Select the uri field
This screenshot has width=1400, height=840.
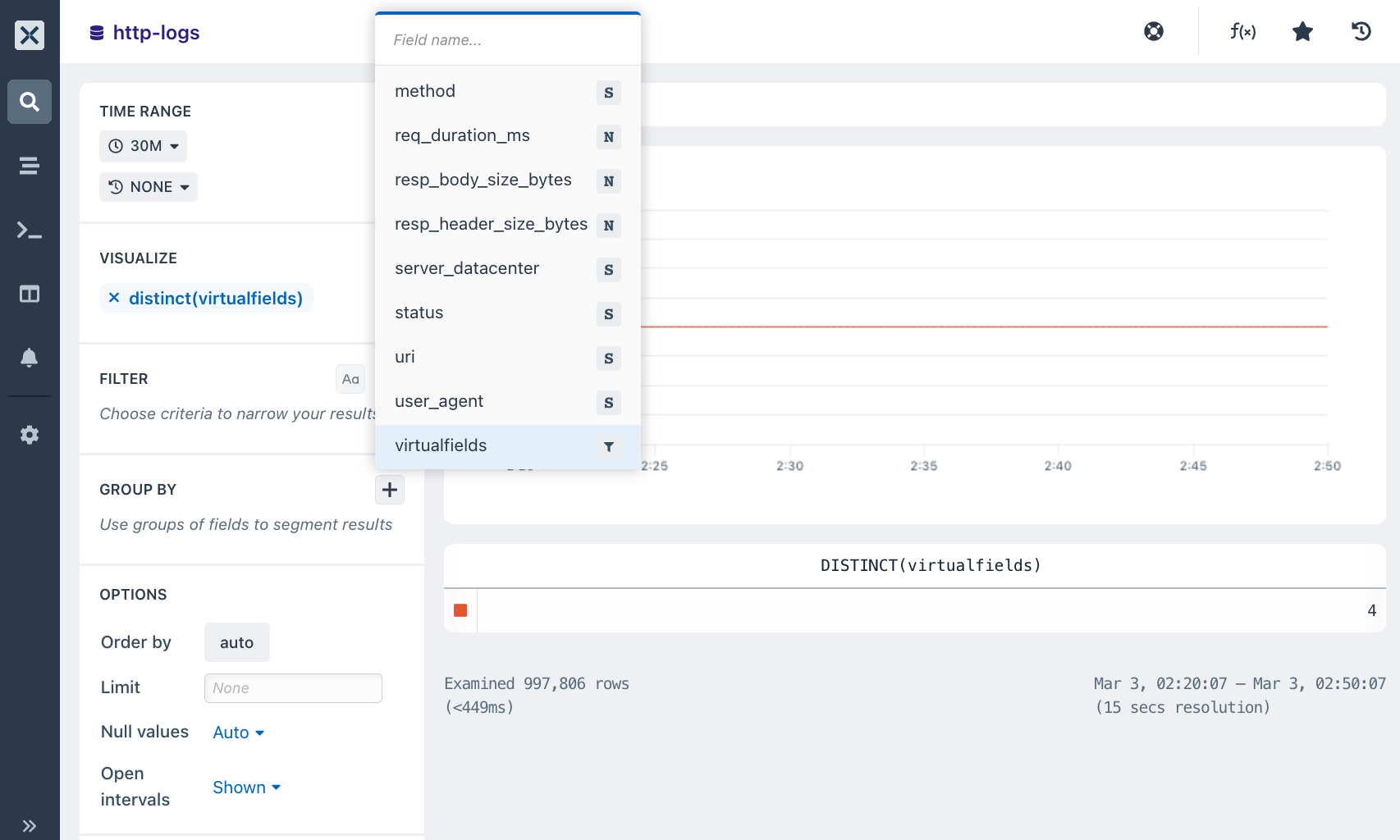pos(508,358)
